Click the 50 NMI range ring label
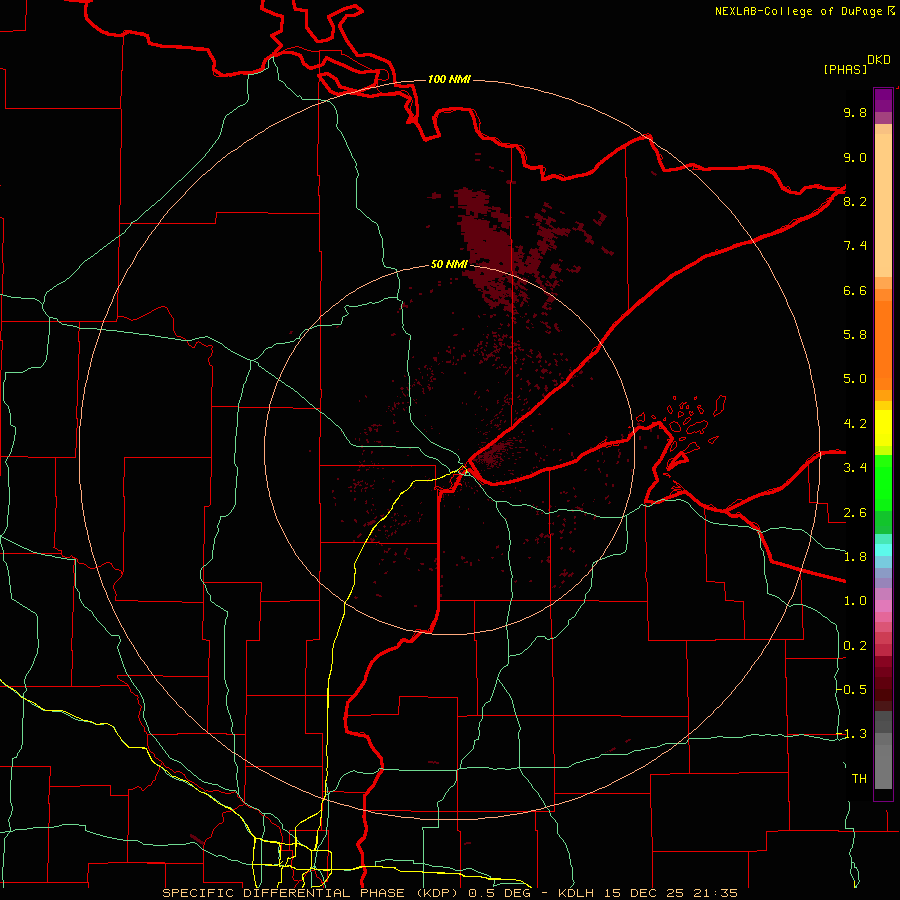Viewport: 900px width, 900px height. click(x=449, y=264)
